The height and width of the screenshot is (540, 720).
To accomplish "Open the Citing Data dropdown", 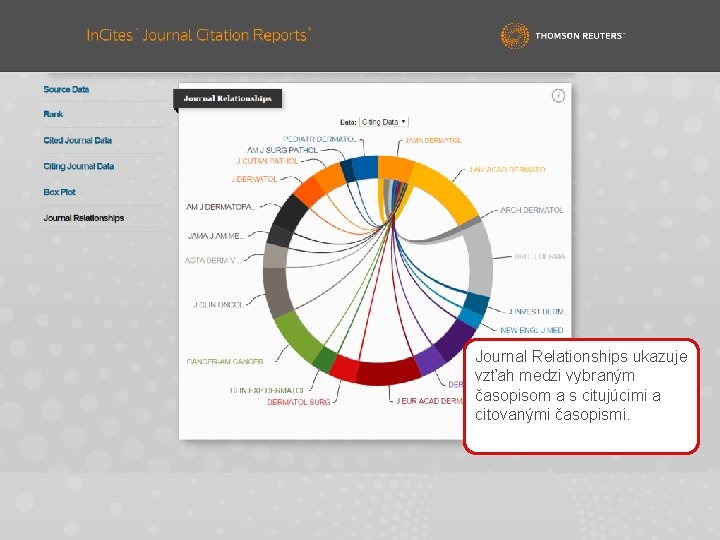I will click(x=384, y=122).
